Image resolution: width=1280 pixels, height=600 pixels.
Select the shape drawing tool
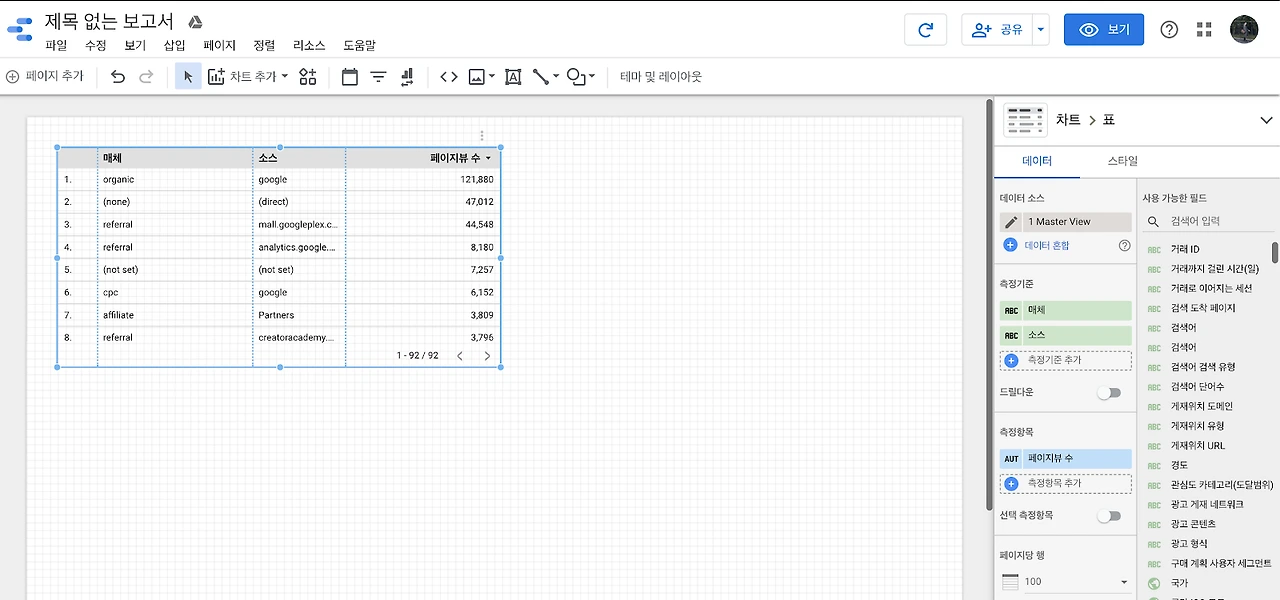576,76
